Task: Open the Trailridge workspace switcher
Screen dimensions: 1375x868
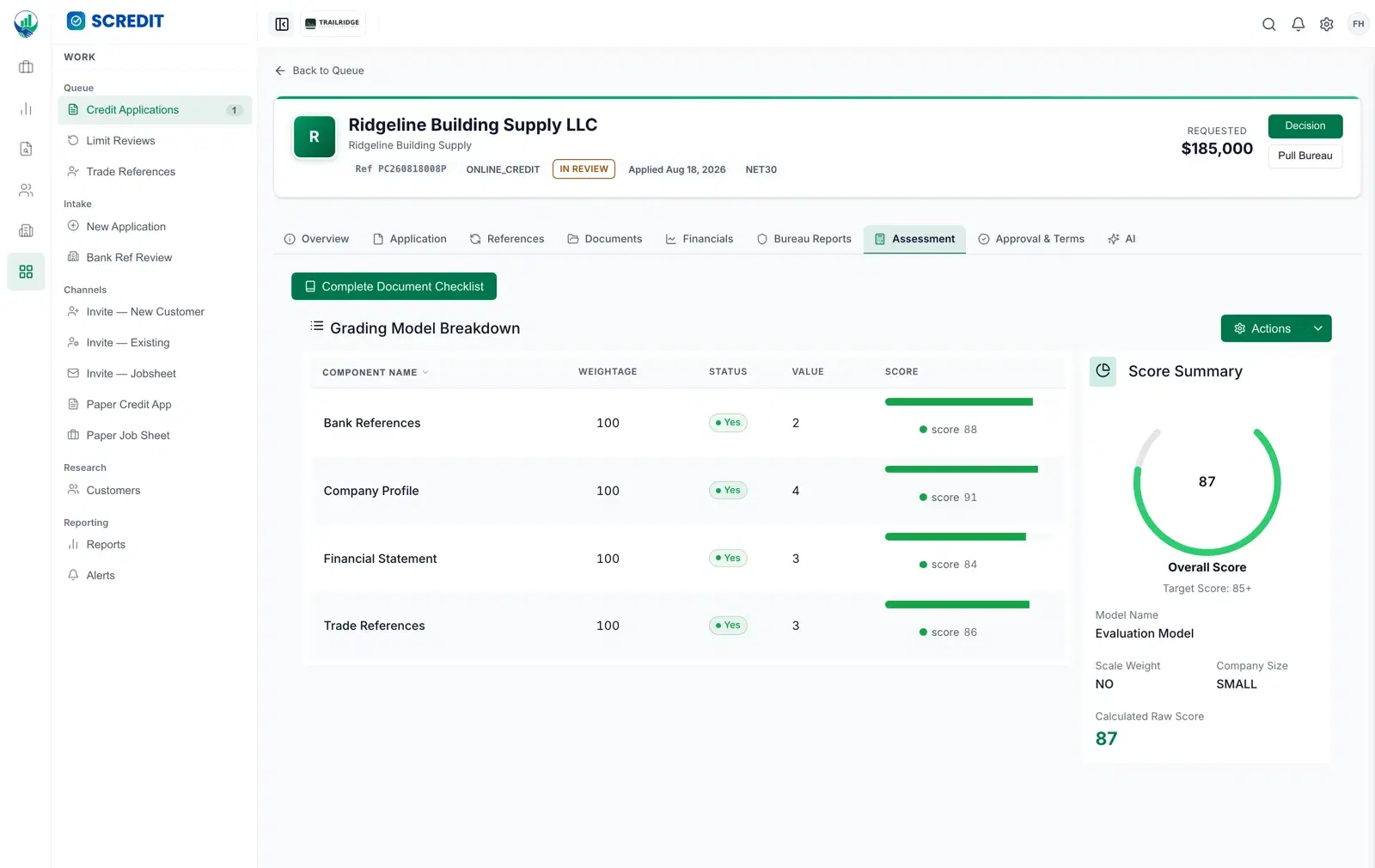Action: click(333, 23)
